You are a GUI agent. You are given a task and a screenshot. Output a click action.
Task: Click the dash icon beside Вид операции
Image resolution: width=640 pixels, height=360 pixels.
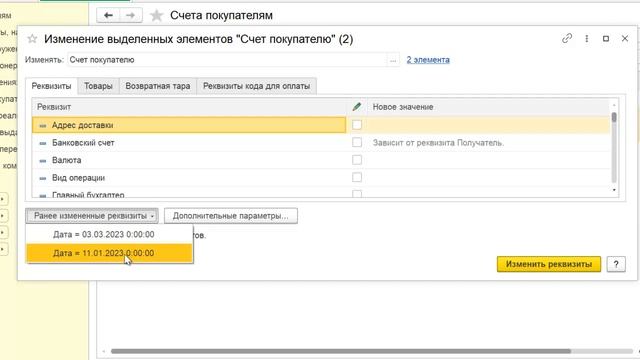pos(42,178)
